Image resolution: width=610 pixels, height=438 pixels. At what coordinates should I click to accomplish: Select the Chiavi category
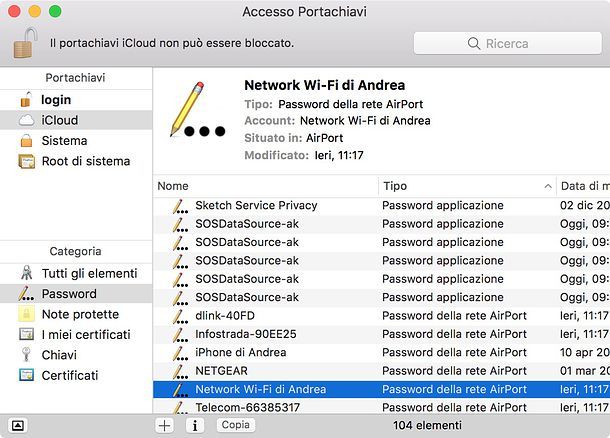click(x=76, y=355)
